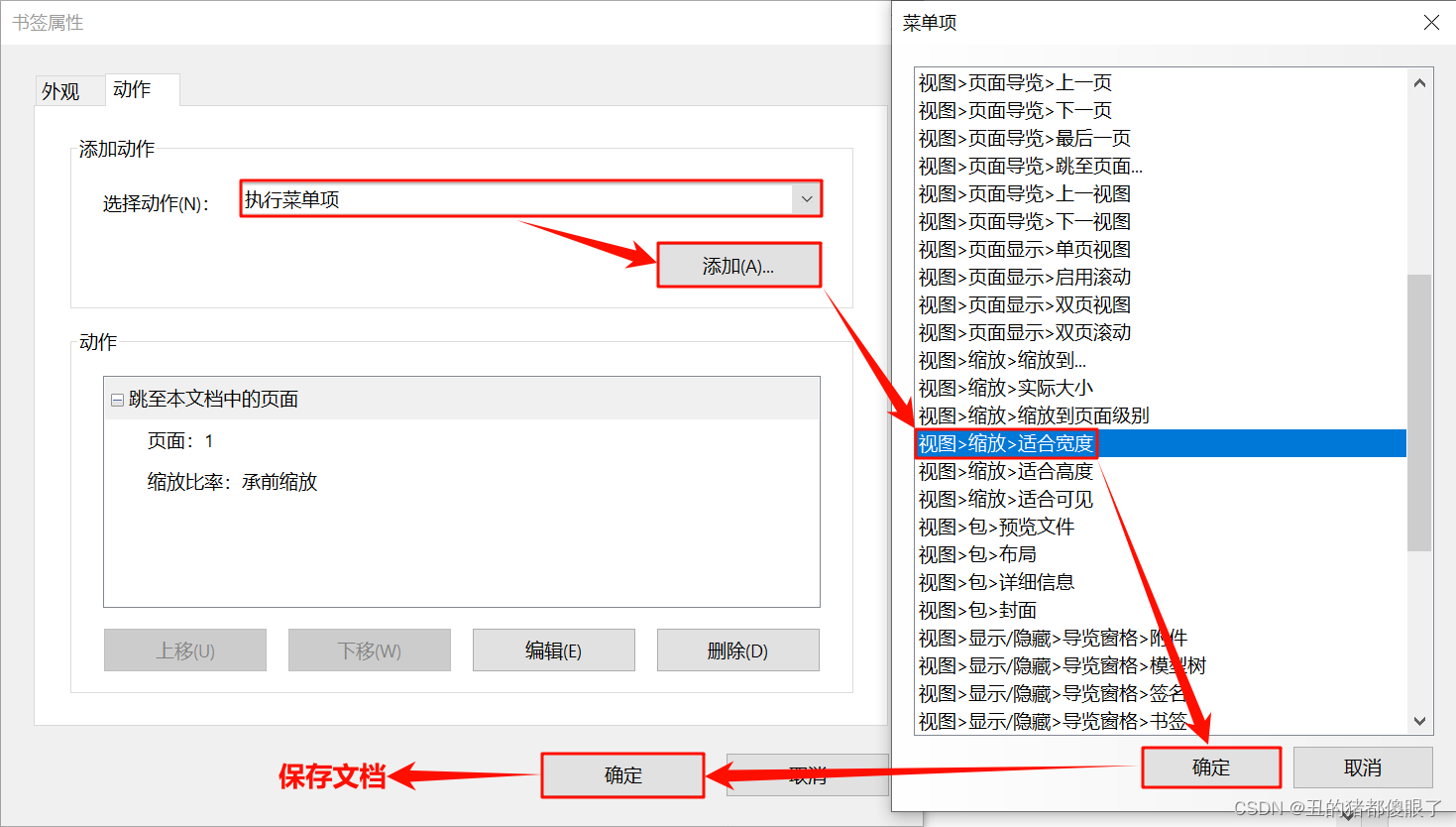
Task: Click the 下移(W) button
Action: [x=370, y=650]
